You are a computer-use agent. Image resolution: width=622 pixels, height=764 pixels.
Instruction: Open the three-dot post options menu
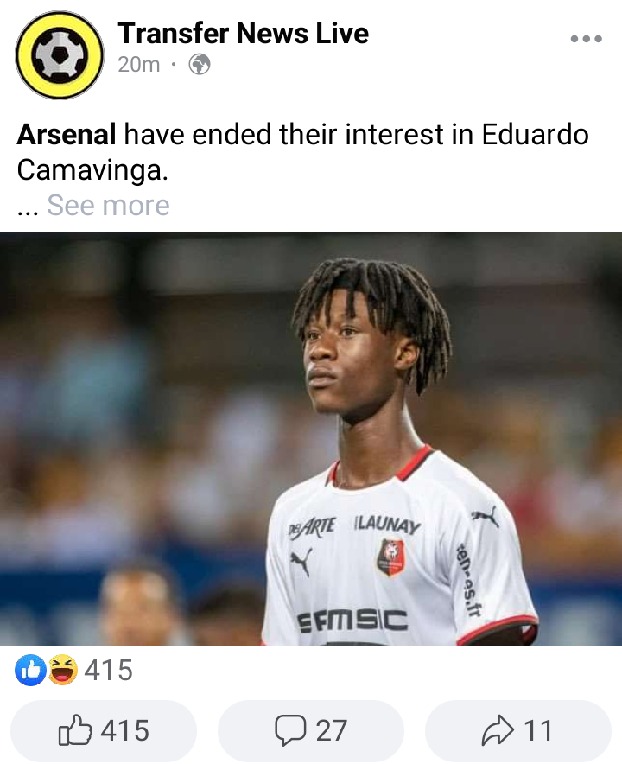click(586, 38)
